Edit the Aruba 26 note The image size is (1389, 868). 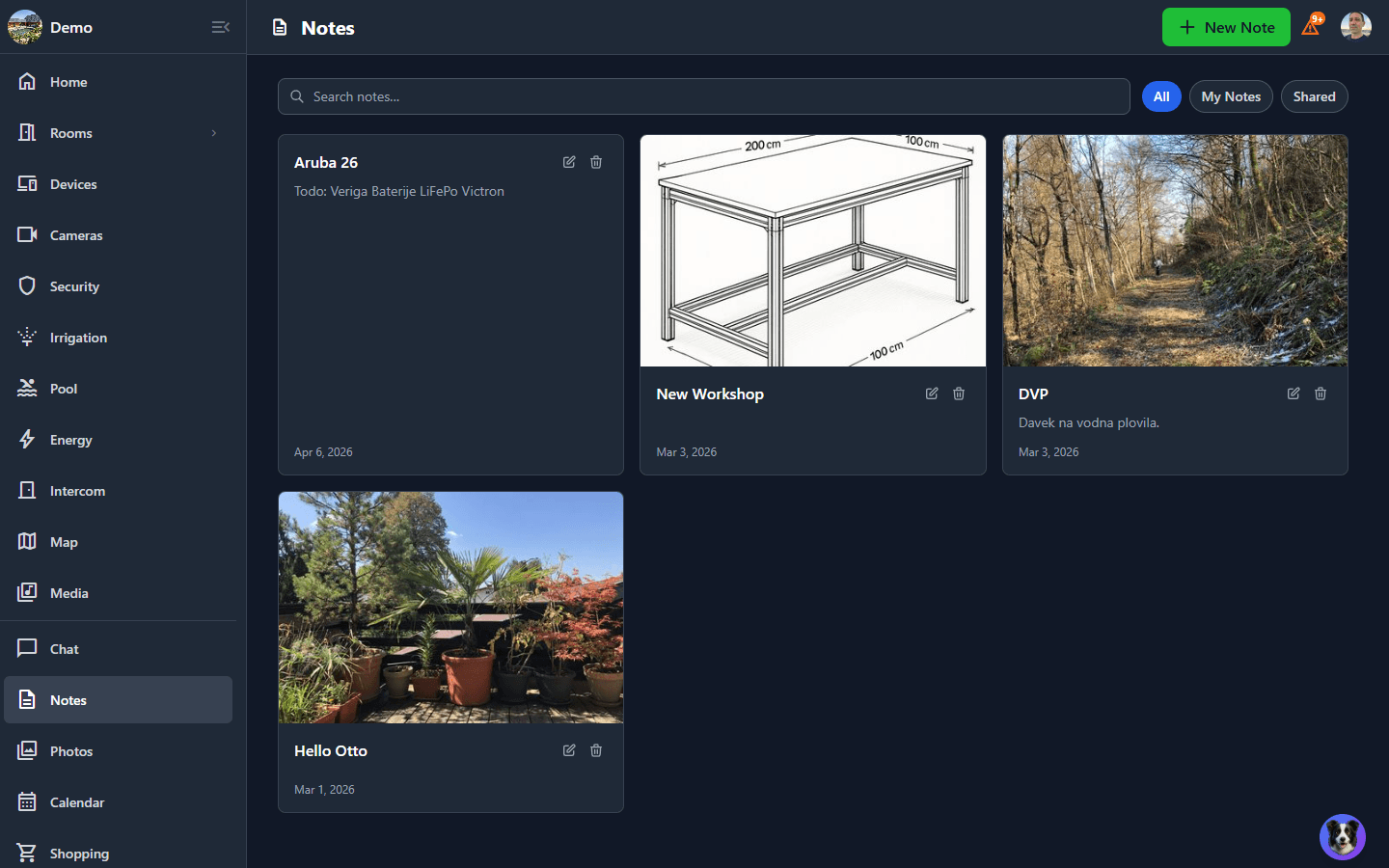[569, 162]
